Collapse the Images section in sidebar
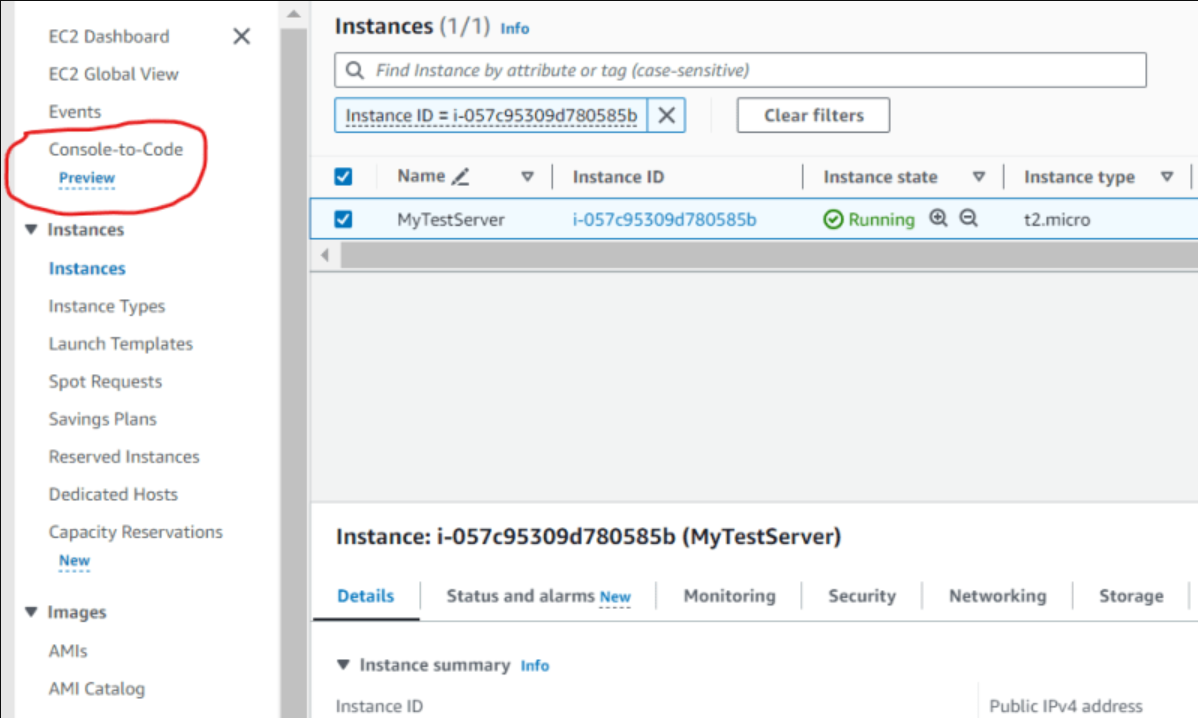 tap(32, 613)
